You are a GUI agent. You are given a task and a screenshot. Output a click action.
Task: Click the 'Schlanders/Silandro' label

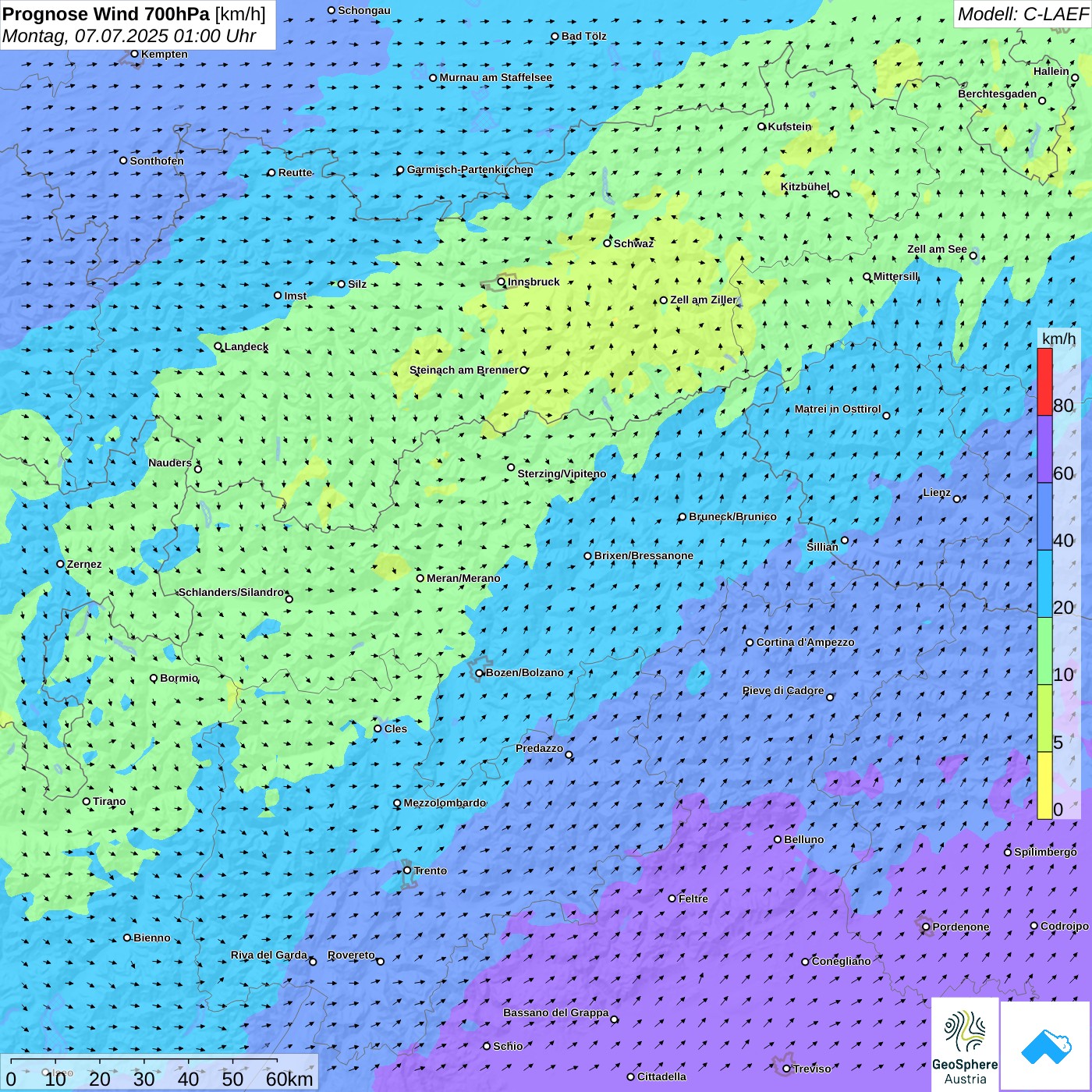[232, 592]
